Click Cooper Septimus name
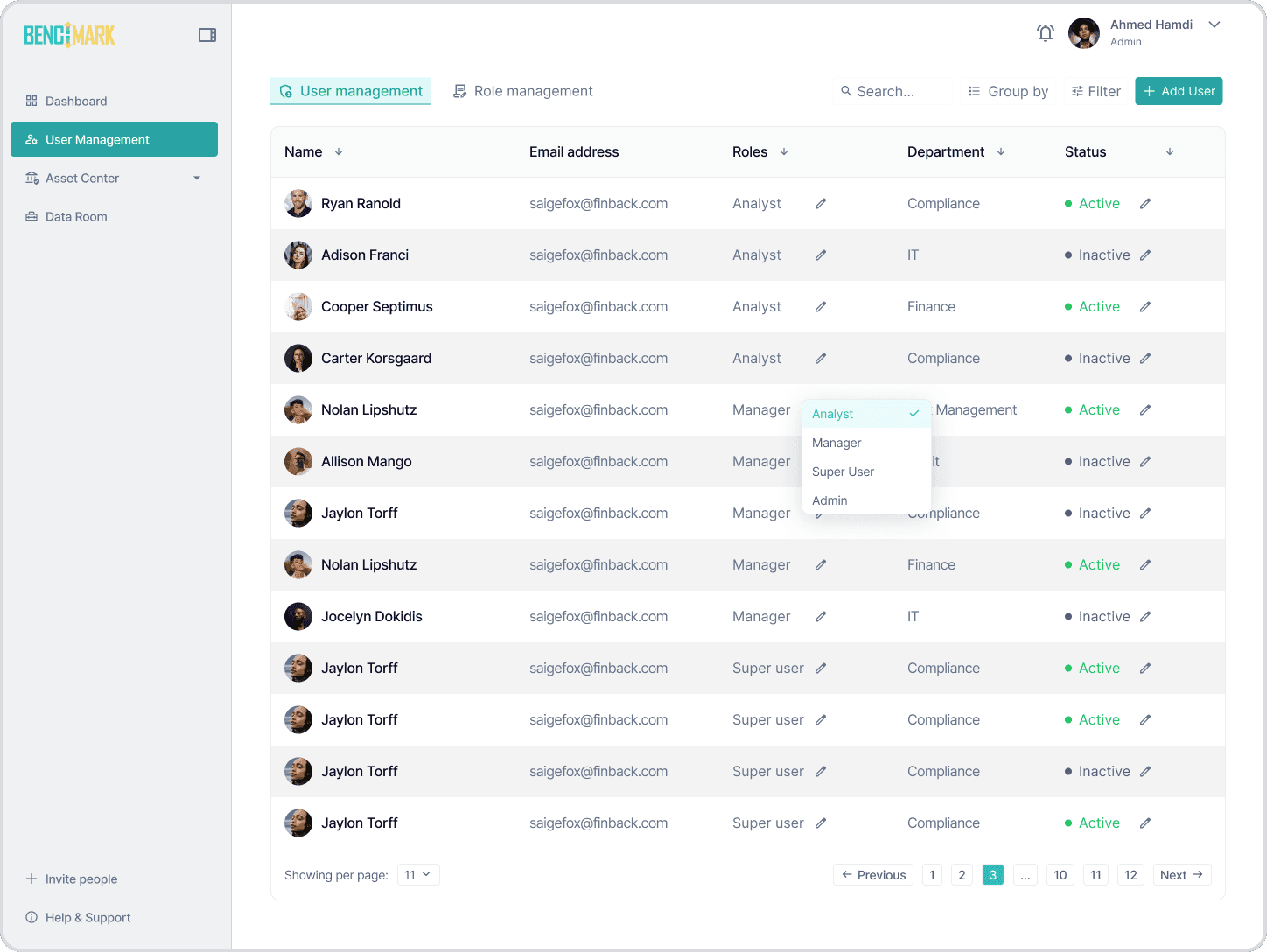1267x952 pixels. pyautogui.click(x=376, y=306)
